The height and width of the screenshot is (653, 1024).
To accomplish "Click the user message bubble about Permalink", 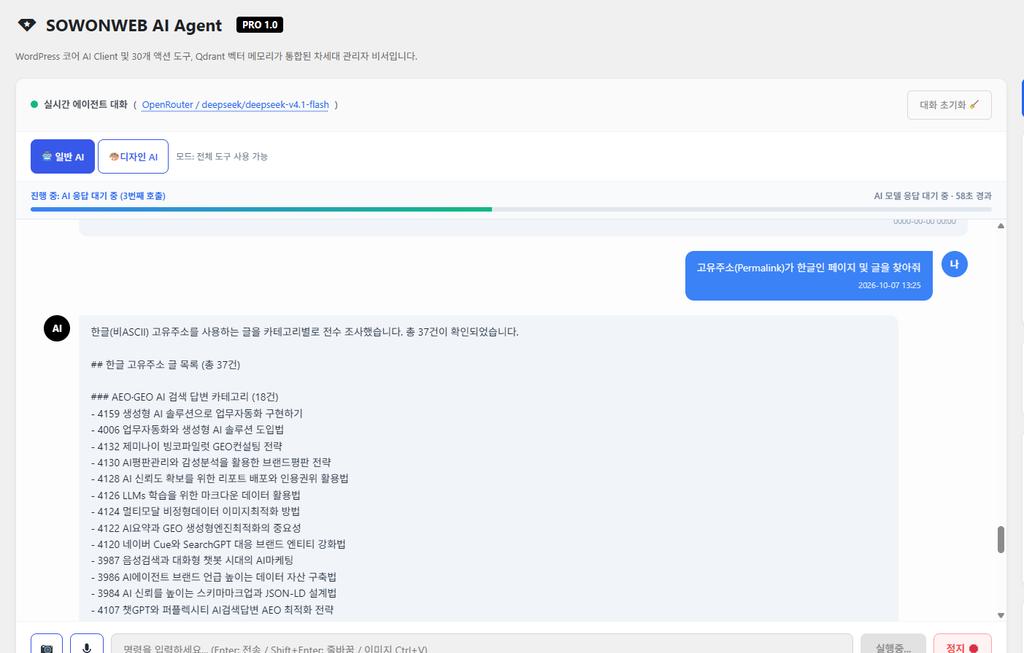I will (x=808, y=276).
